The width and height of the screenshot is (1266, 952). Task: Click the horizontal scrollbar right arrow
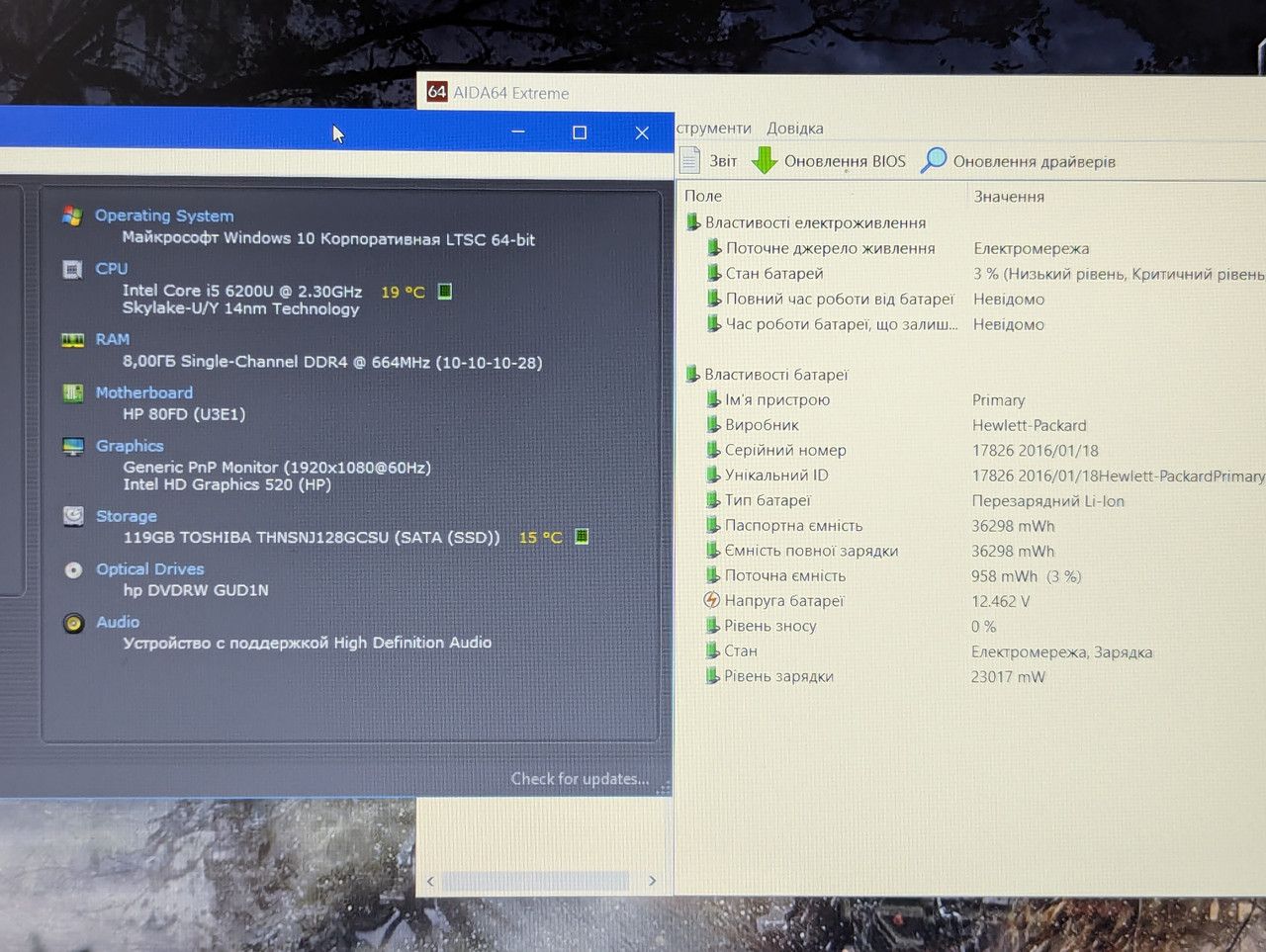pos(652,881)
